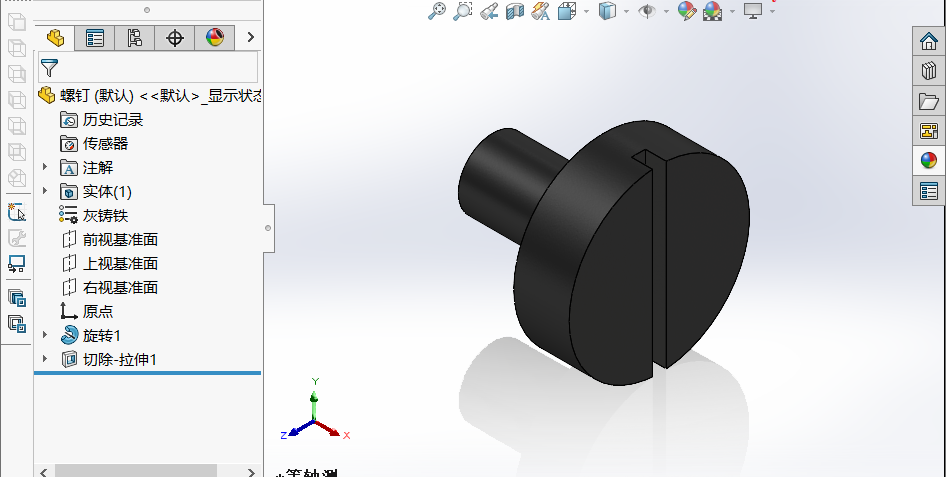
Task: Click the View Orientation cube icon
Action: (567, 11)
